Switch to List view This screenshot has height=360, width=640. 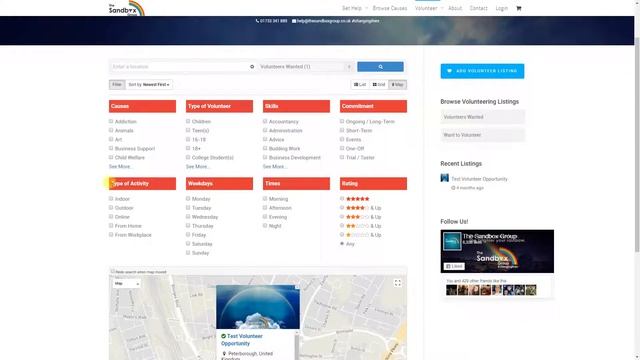360,84
